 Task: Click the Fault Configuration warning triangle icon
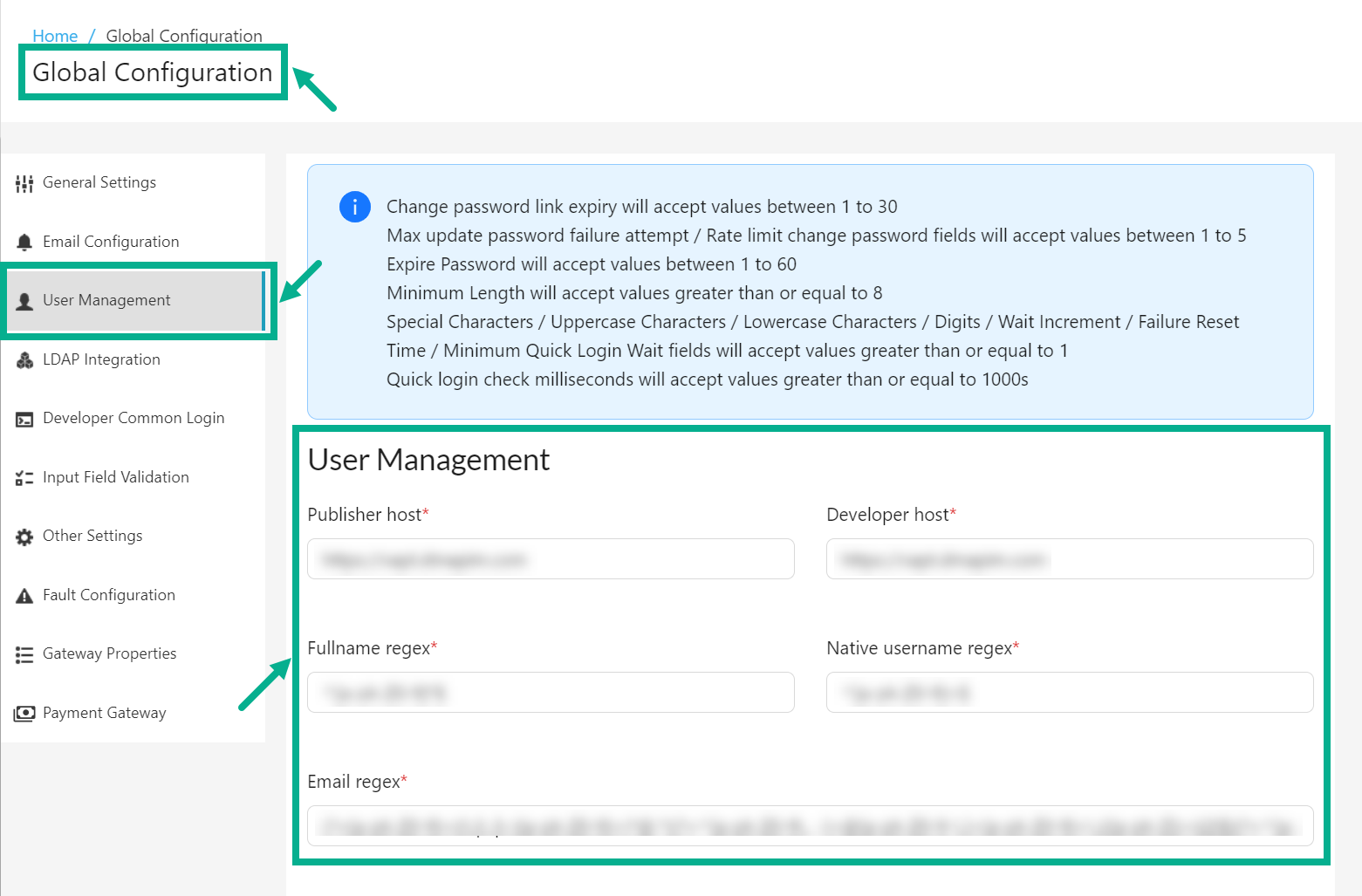coord(24,594)
